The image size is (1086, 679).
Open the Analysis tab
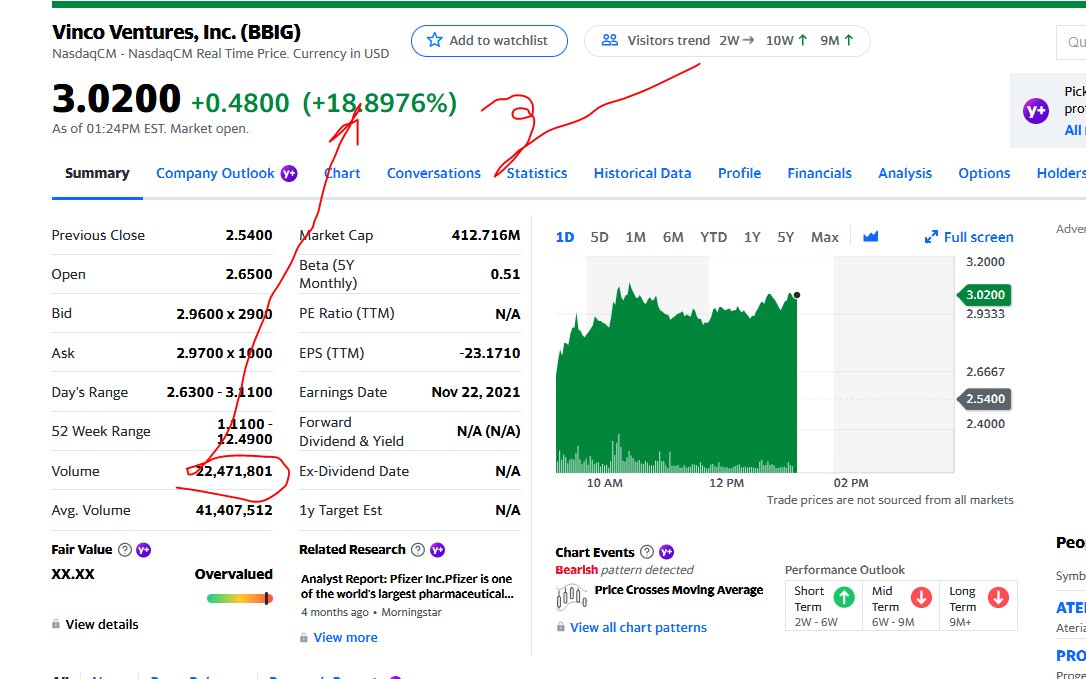pos(905,173)
